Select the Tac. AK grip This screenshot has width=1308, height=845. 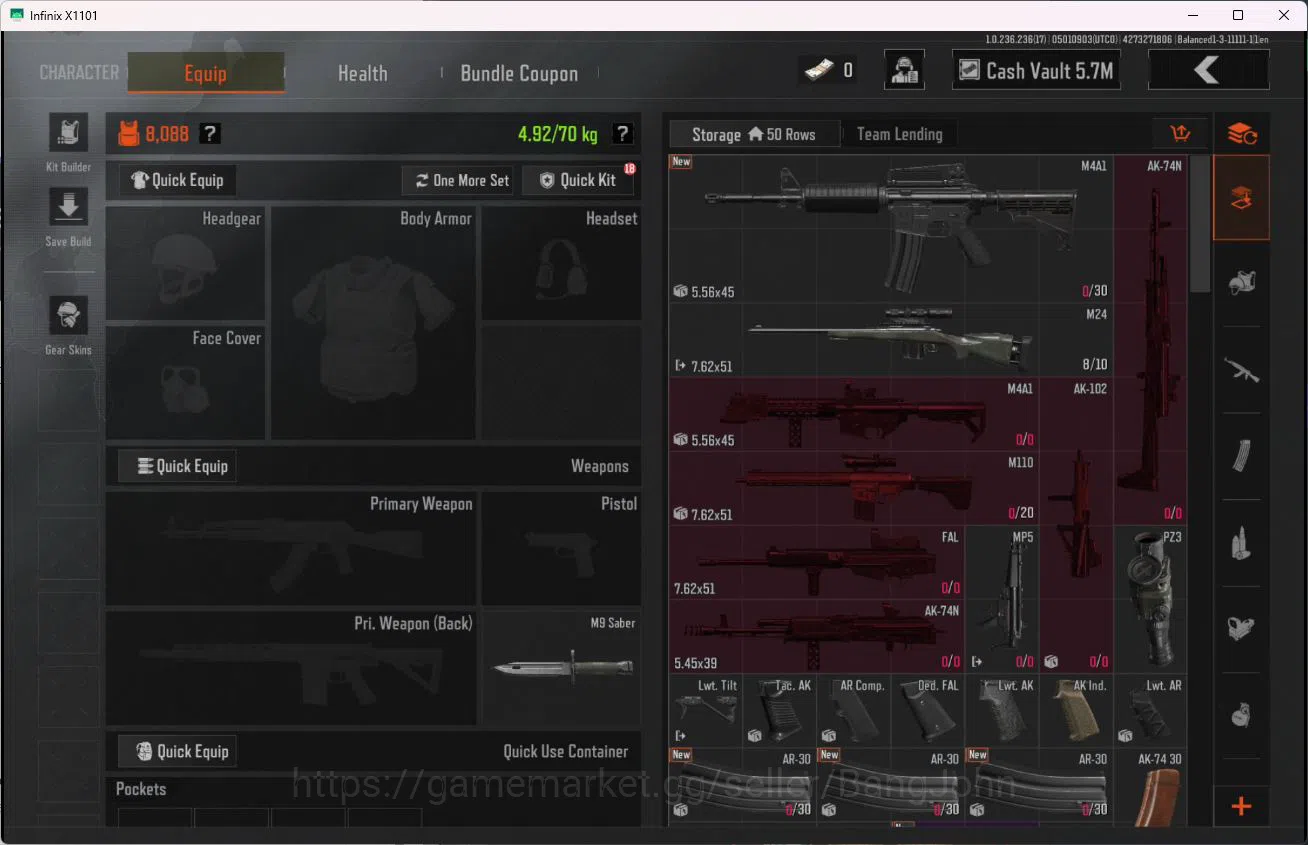780,710
